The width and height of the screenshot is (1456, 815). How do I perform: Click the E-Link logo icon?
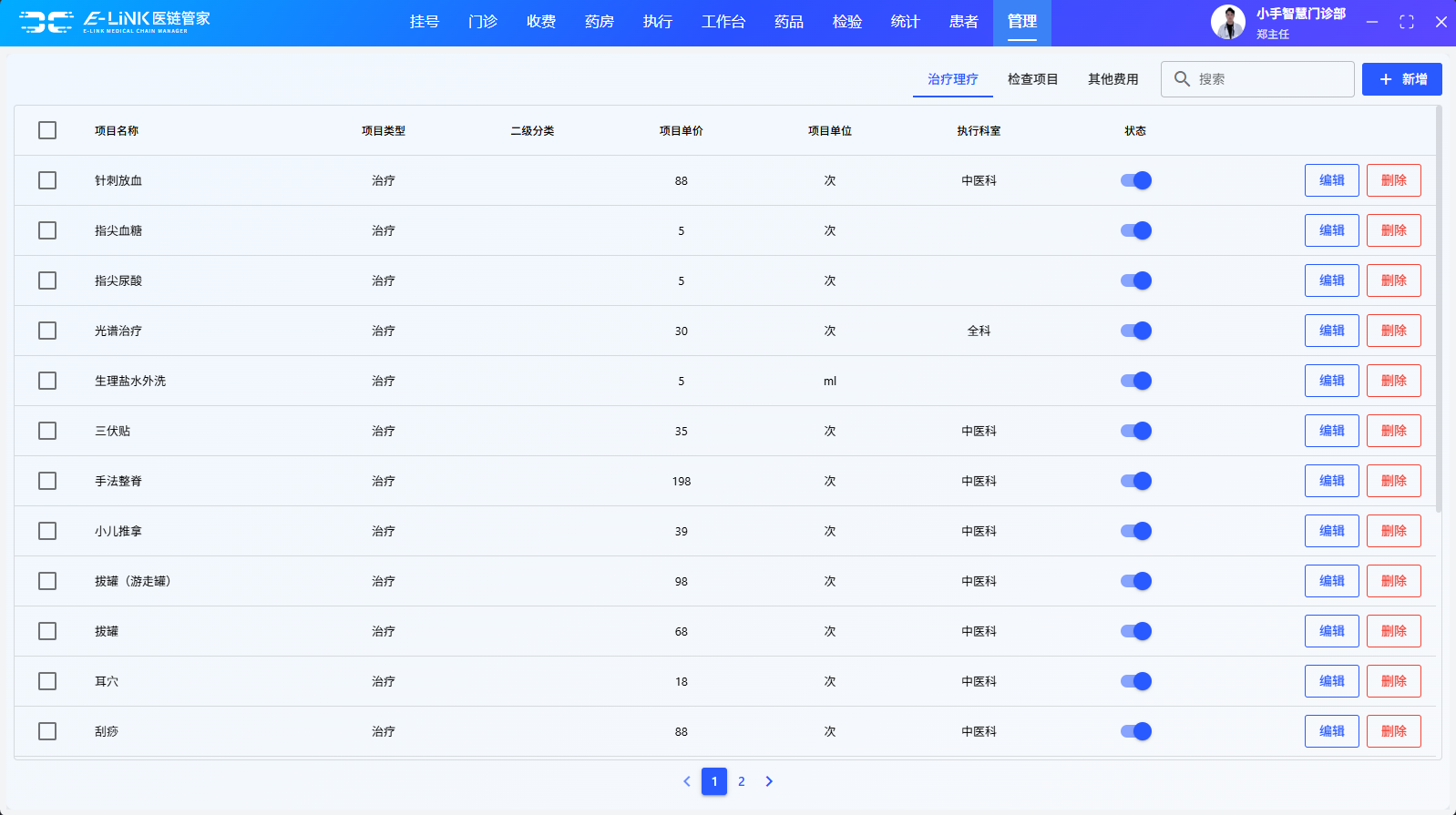tap(46, 22)
